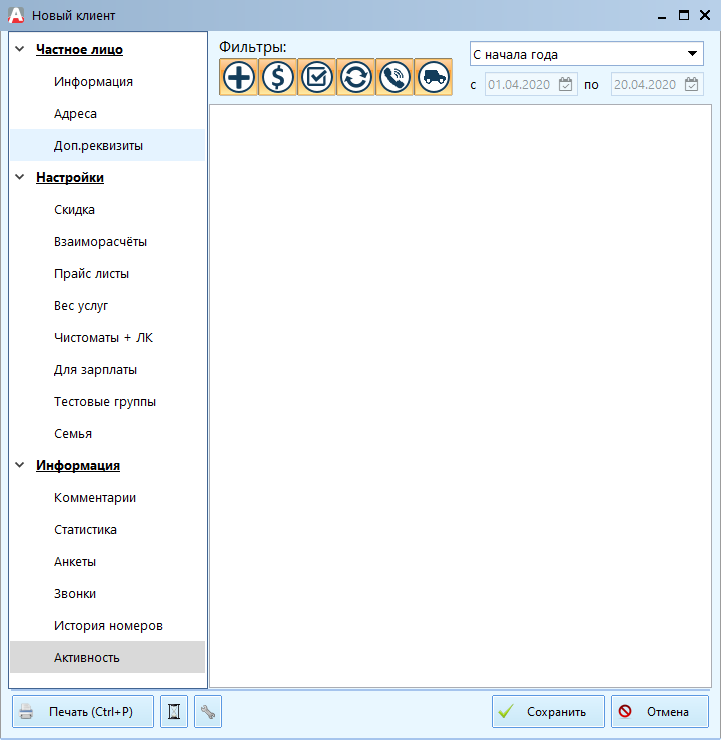The width and height of the screenshot is (721, 740).
Task: Toggle the plus sign filter button
Action: 238,77
